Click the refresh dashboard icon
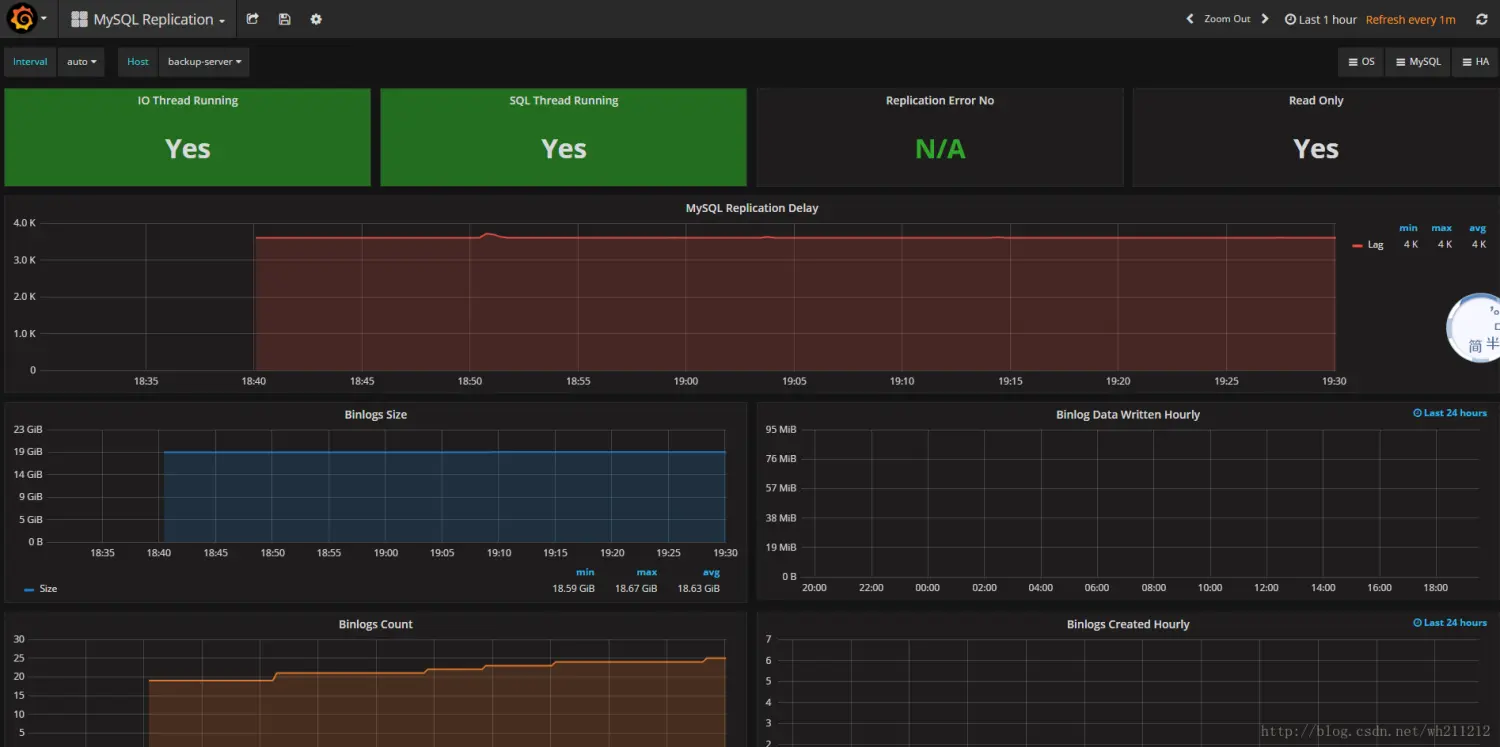Viewport: 1500px width, 747px height. 1481,19
